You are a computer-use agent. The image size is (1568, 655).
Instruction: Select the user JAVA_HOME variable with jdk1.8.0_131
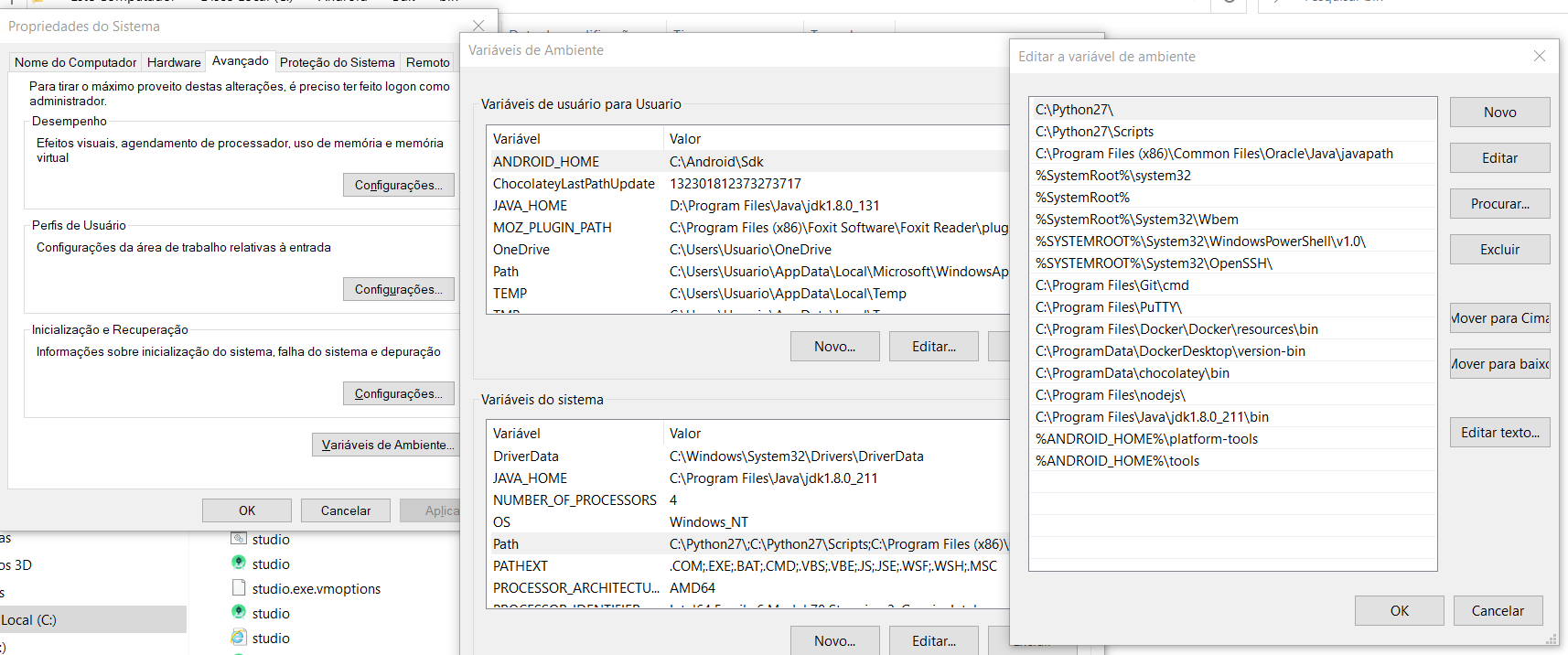click(x=748, y=206)
